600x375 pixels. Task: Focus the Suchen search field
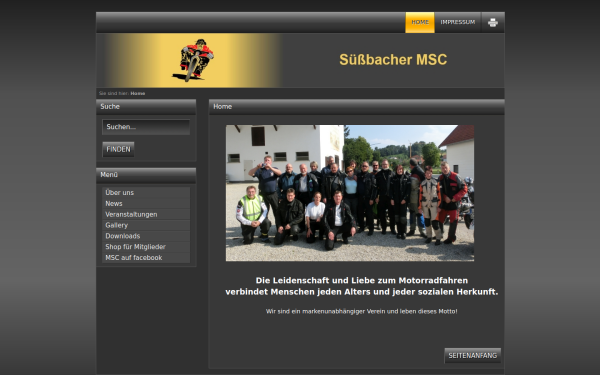coord(146,127)
